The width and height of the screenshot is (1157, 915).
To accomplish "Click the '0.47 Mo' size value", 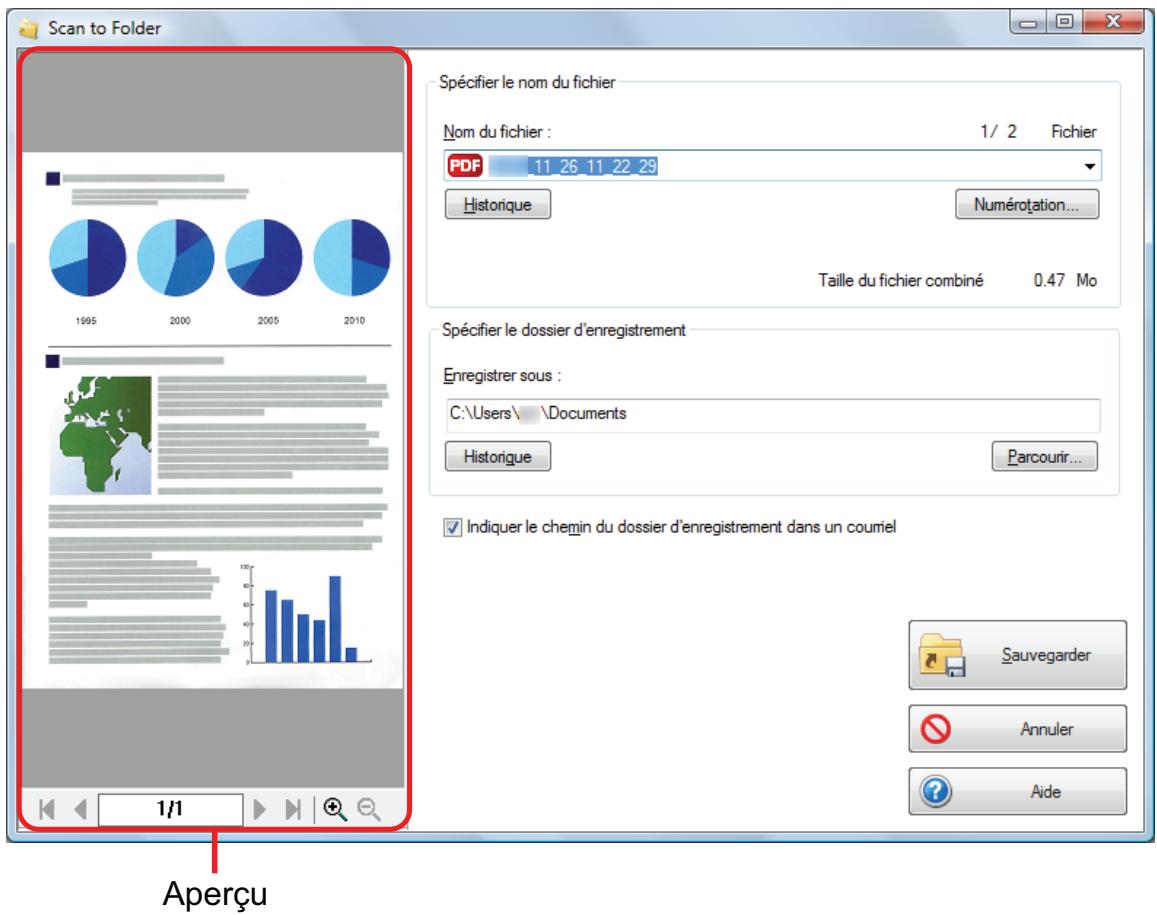I will pos(1065,280).
